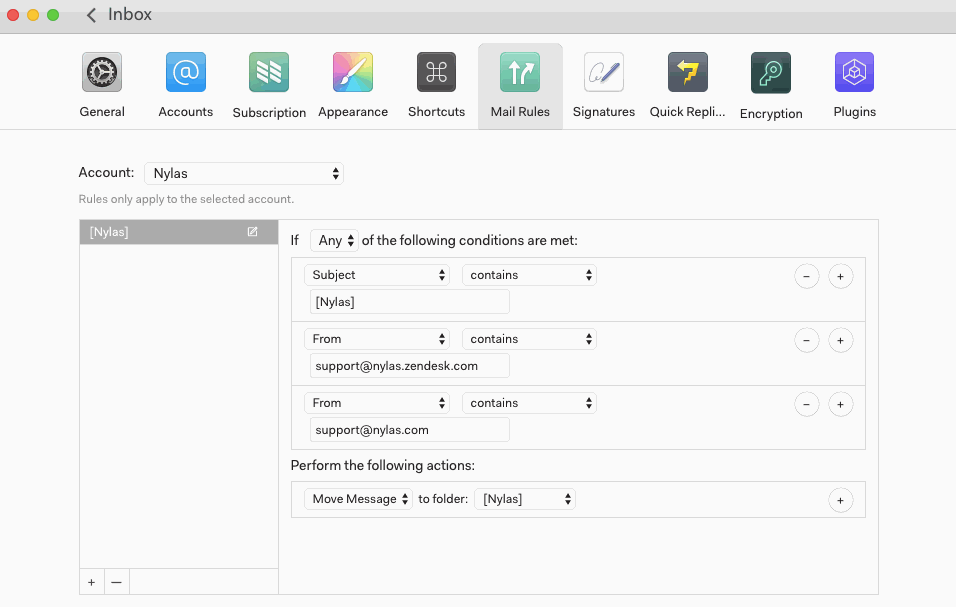Viewport: 956px width, 607px height.
Task: Expand the Account dropdown showing Nylas
Action: (x=244, y=174)
